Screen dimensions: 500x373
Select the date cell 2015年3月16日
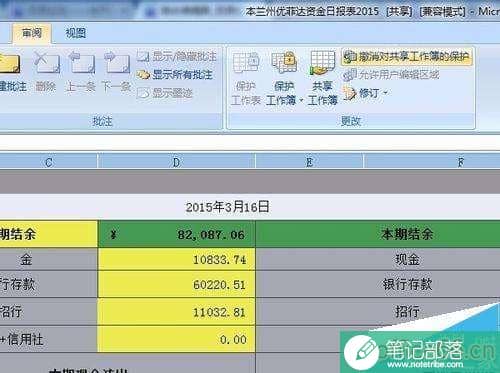pos(228,207)
